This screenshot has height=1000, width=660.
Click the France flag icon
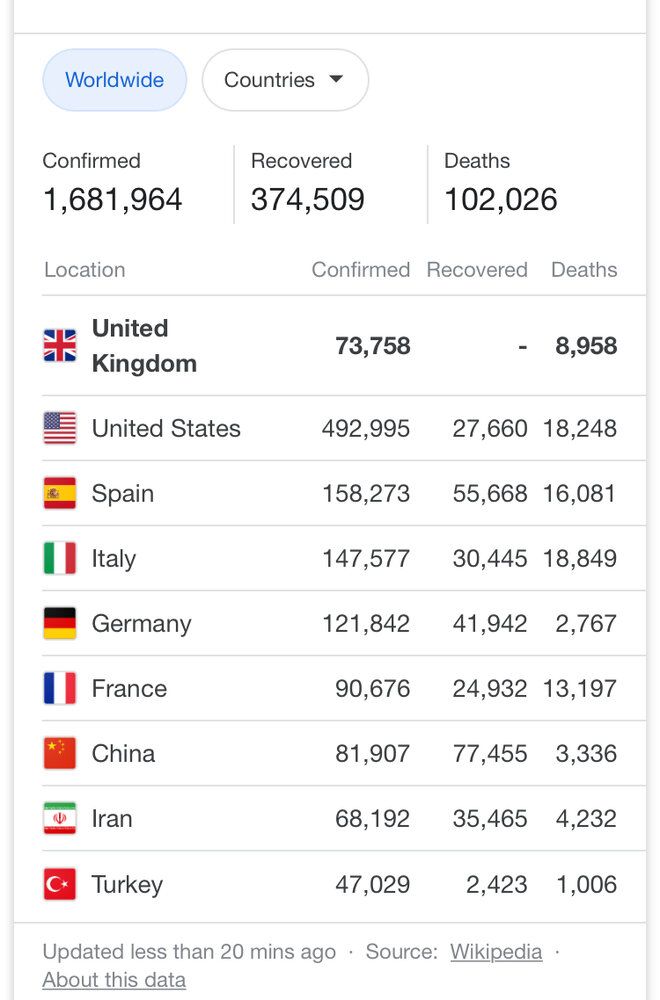click(x=60, y=688)
